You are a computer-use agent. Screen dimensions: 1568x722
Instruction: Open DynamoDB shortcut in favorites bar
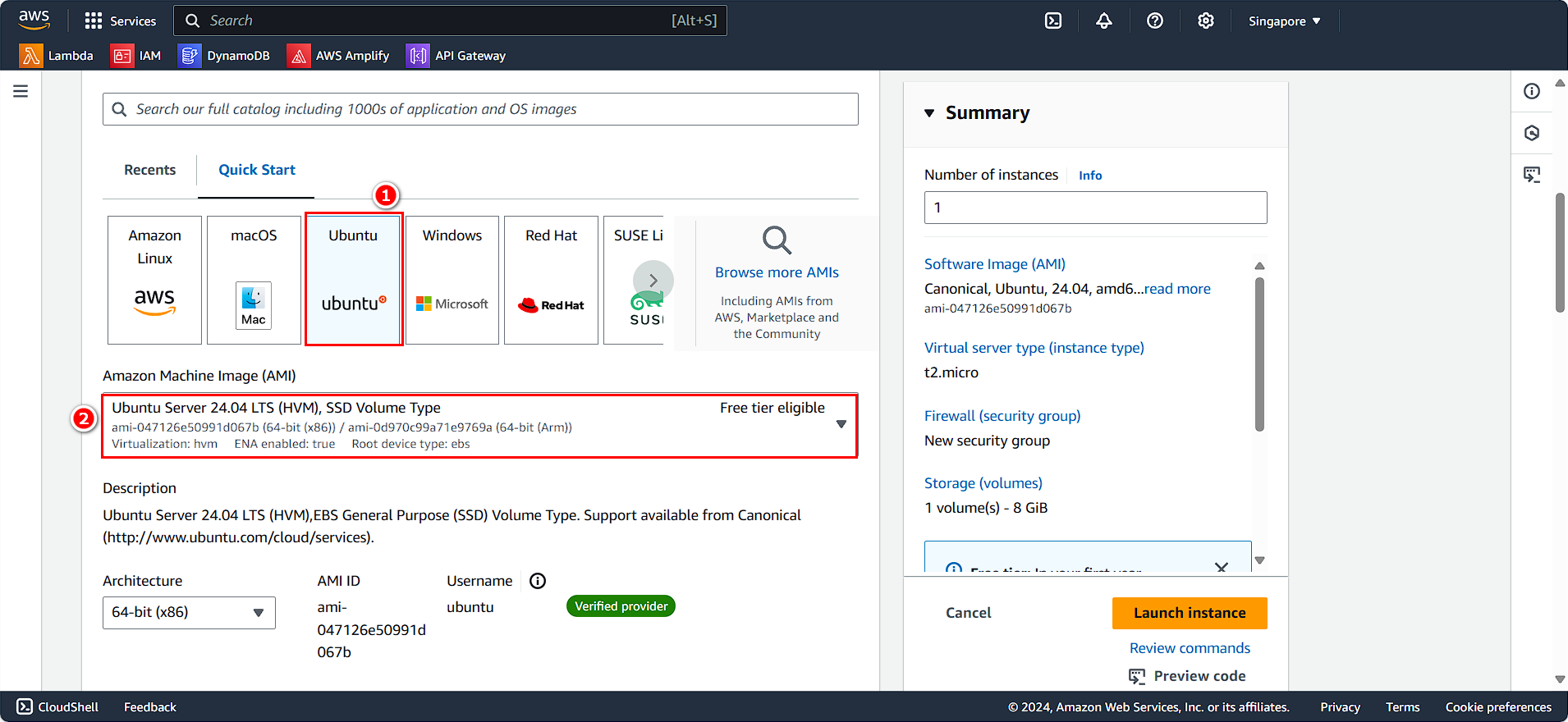coord(225,56)
